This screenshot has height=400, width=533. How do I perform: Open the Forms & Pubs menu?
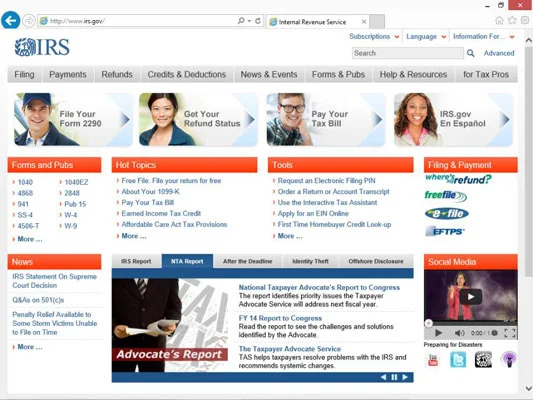(x=338, y=74)
